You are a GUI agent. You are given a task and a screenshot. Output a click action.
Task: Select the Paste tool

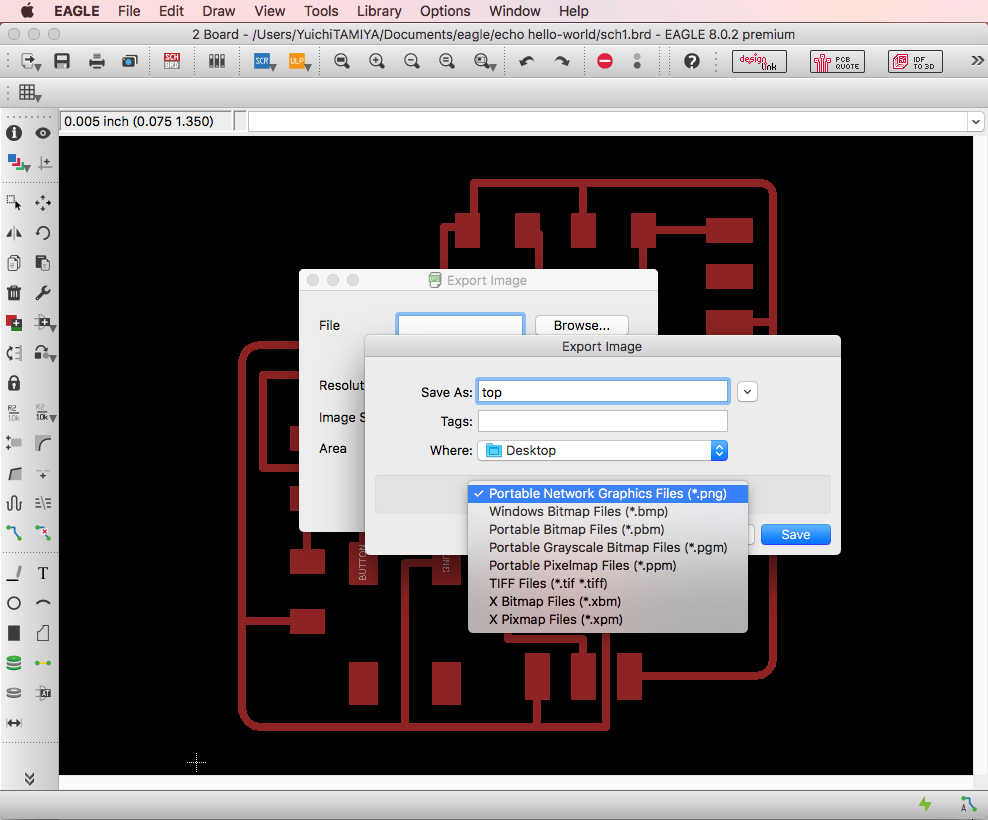43,263
